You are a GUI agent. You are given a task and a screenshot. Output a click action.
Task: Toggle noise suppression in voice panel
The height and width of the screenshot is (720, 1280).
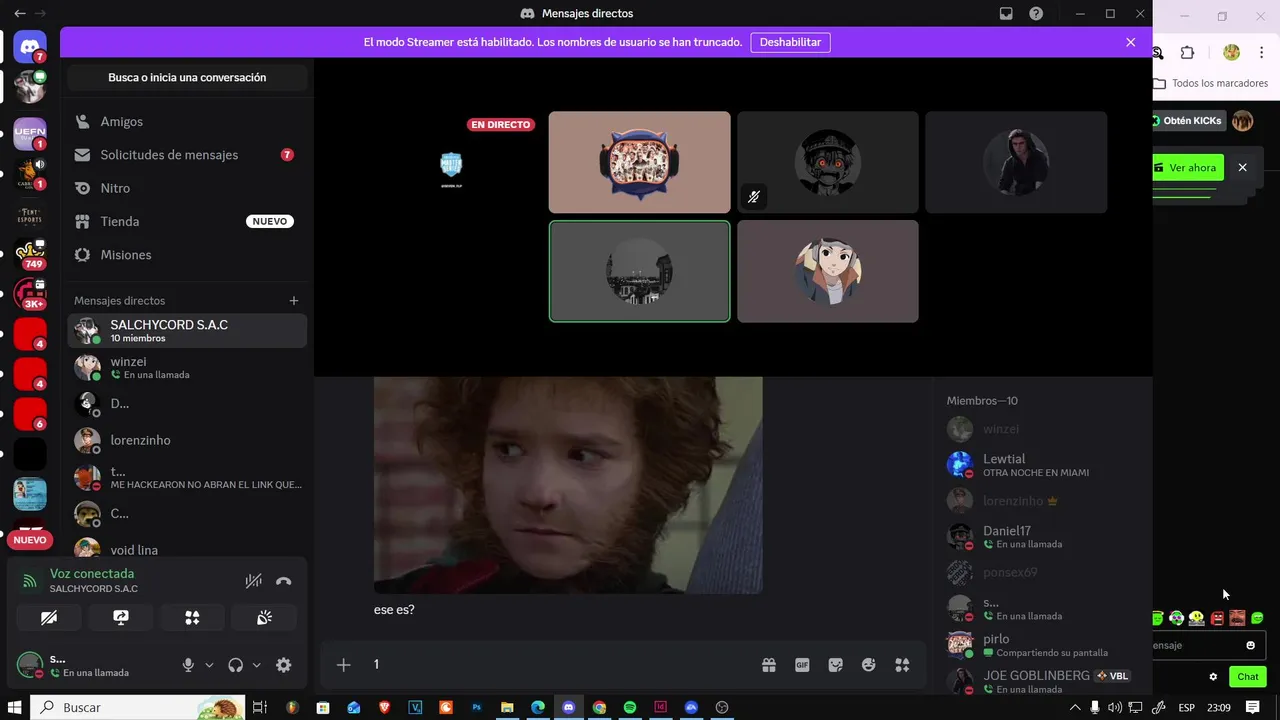[254, 581]
